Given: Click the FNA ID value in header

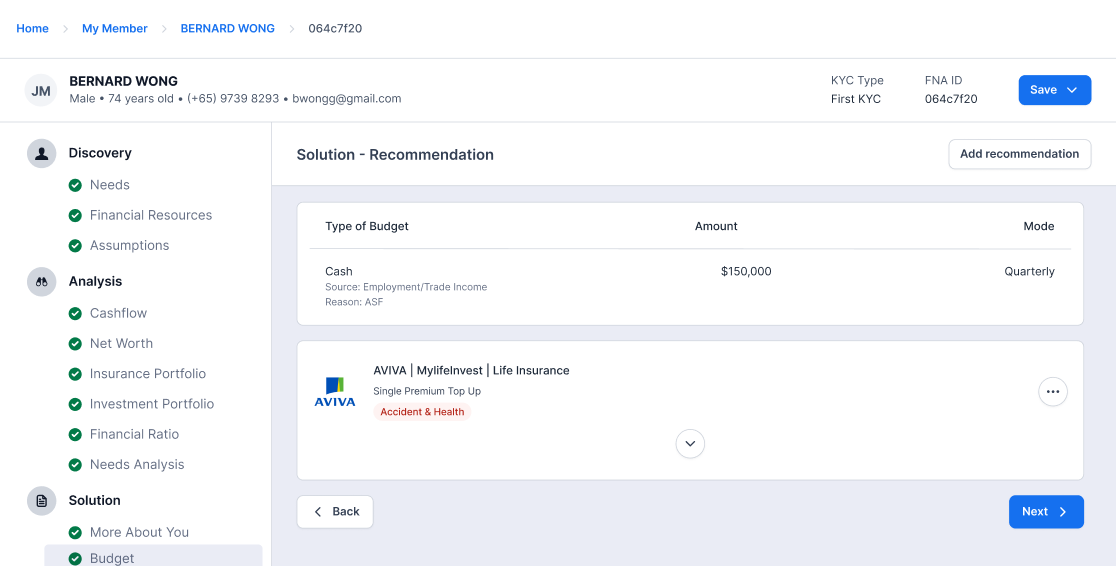Looking at the screenshot, I should (951, 99).
